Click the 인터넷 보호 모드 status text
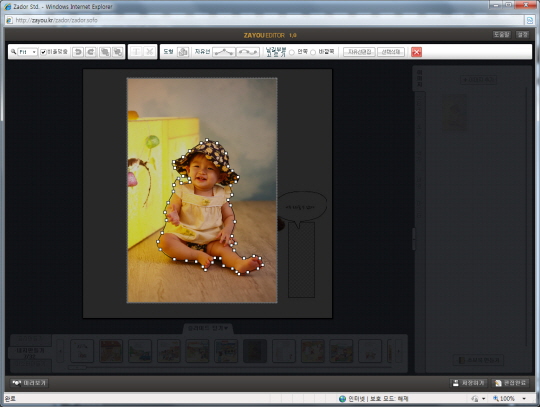 [378, 399]
